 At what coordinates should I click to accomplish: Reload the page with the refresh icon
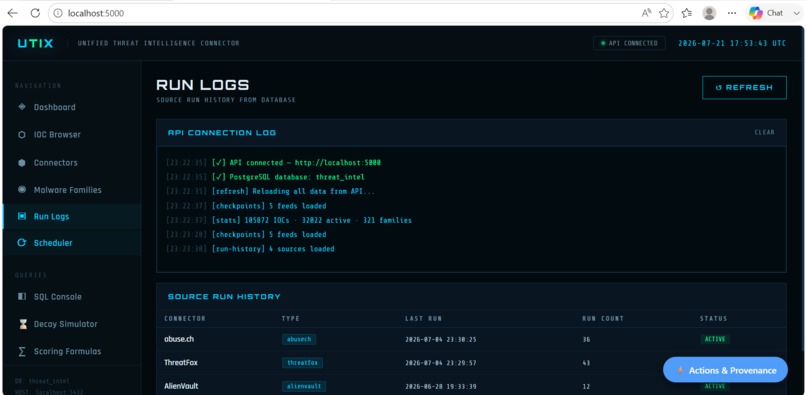35,13
